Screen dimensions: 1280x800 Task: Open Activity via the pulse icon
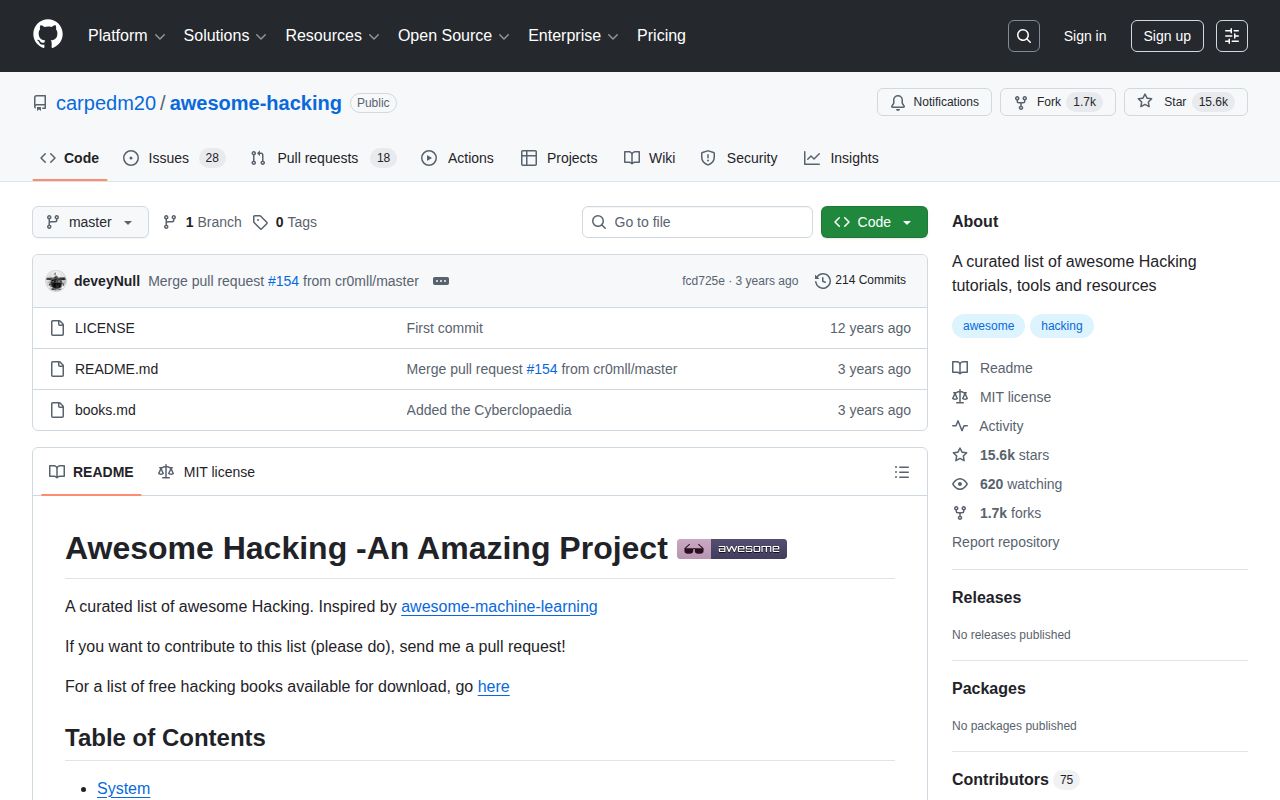(959, 426)
